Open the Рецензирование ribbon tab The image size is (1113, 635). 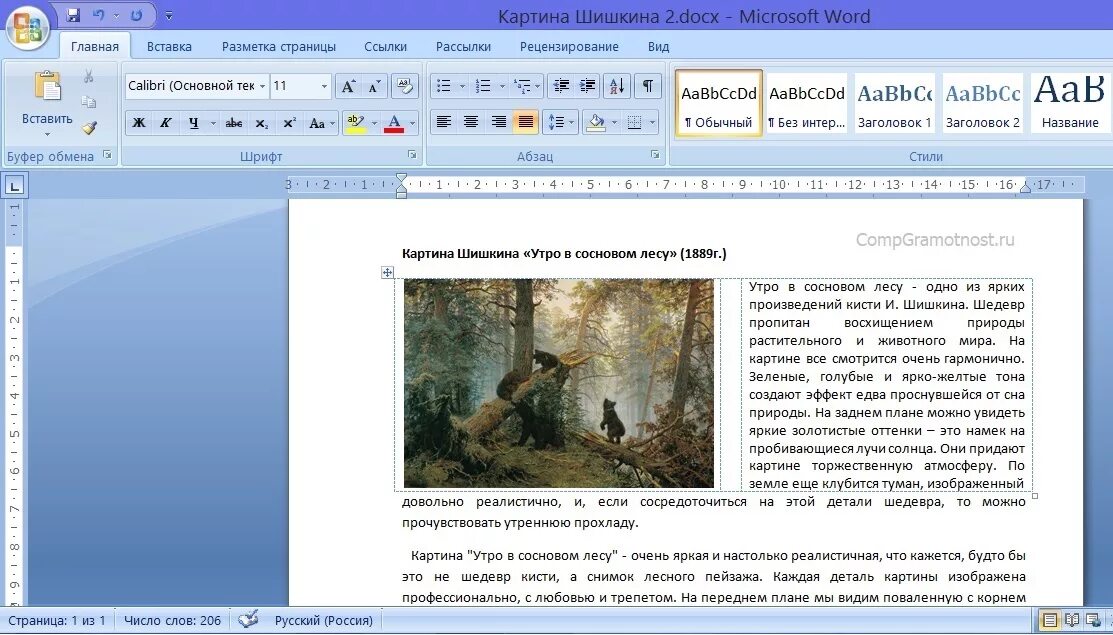pos(569,47)
